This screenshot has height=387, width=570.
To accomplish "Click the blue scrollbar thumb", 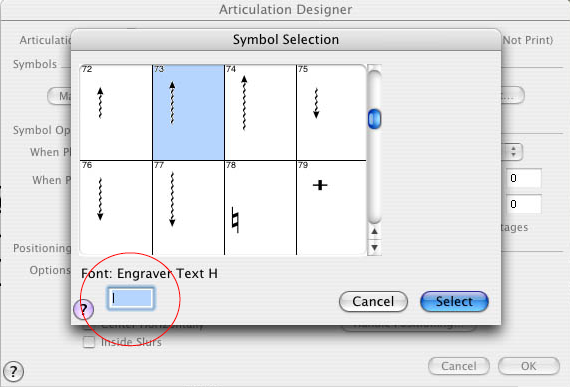I will pos(374,119).
